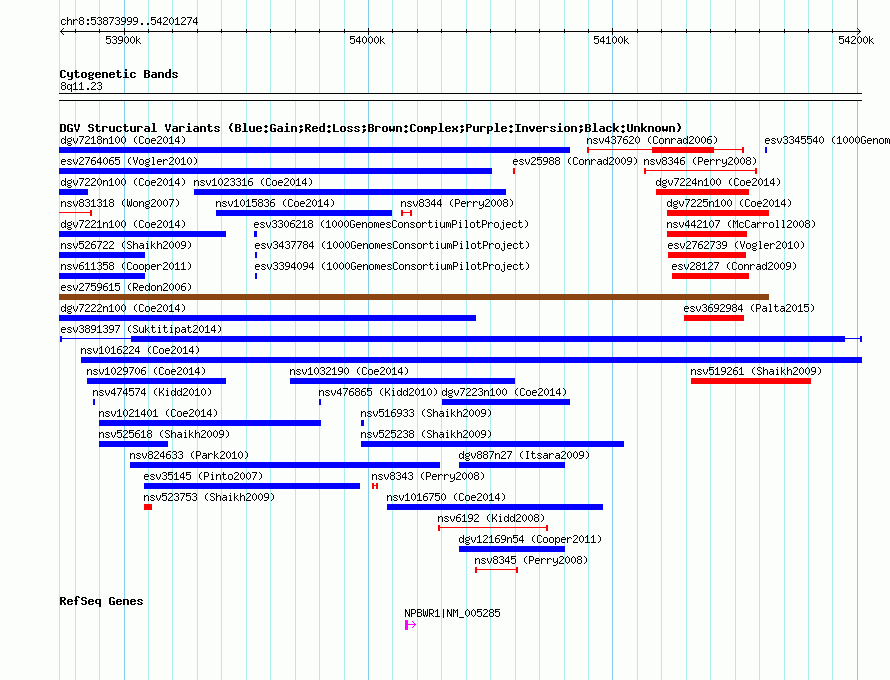Viewport: 890px width, 680px height.
Task: Select nsv1015836 (Coe2014) gain variant
Action: pyautogui.click(x=304, y=213)
